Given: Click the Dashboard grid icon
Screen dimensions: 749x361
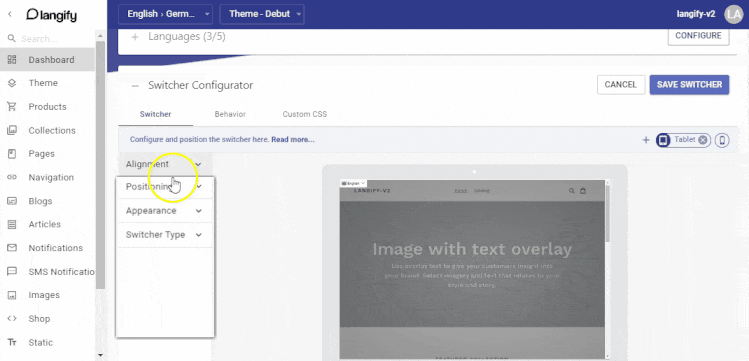Looking at the screenshot, I should 12,60.
